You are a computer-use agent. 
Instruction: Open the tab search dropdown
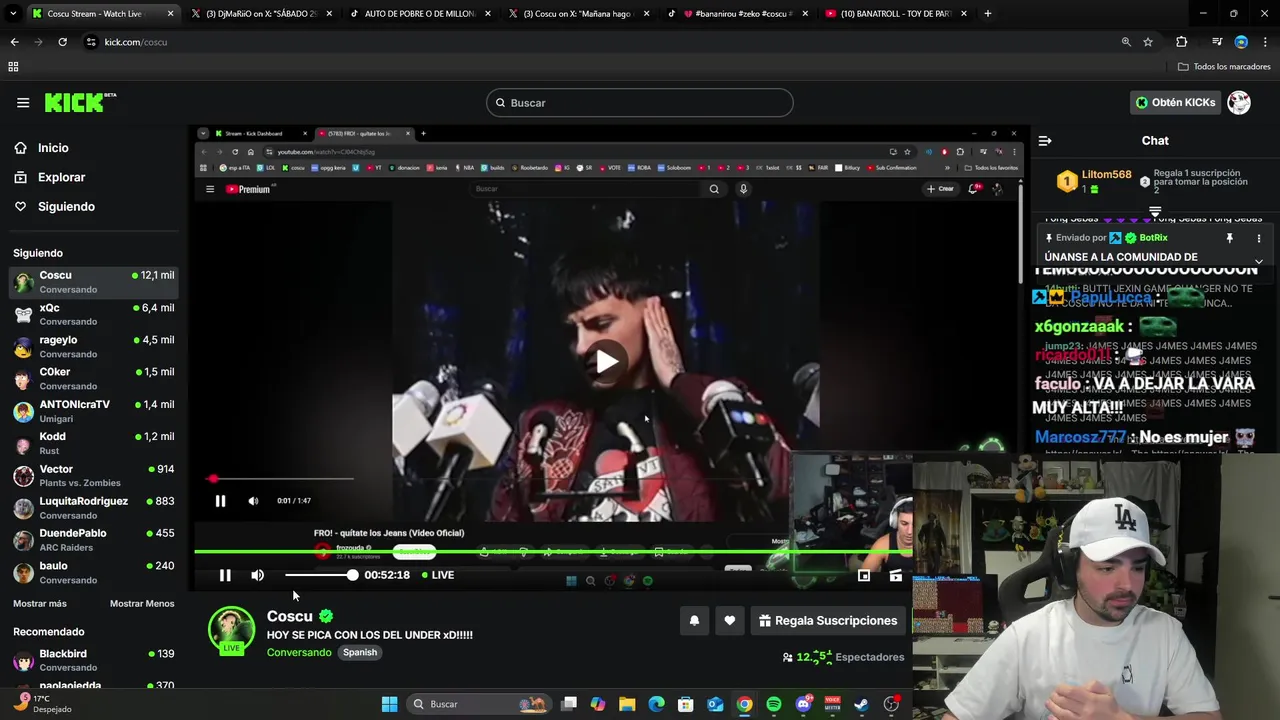pos(13,14)
